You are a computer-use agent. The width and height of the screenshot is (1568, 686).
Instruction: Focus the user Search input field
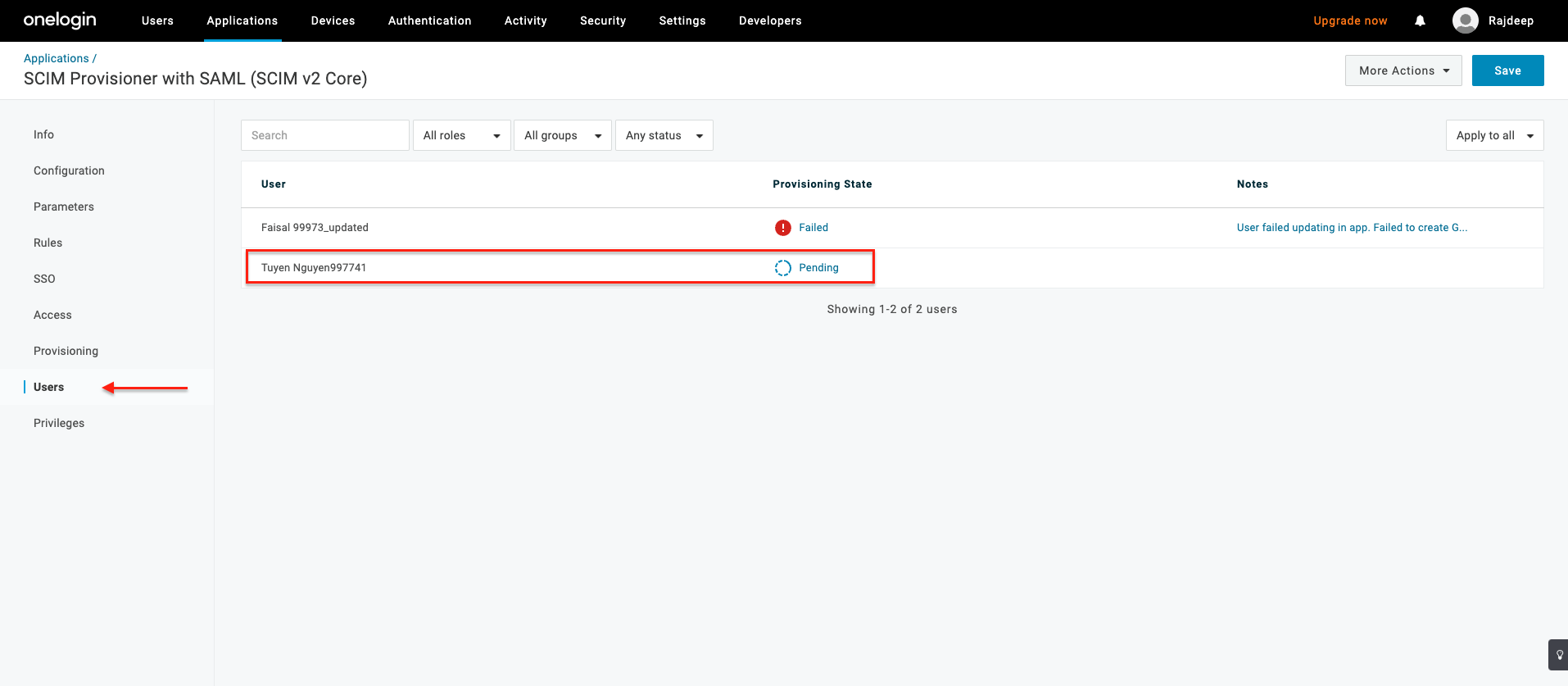(x=324, y=135)
